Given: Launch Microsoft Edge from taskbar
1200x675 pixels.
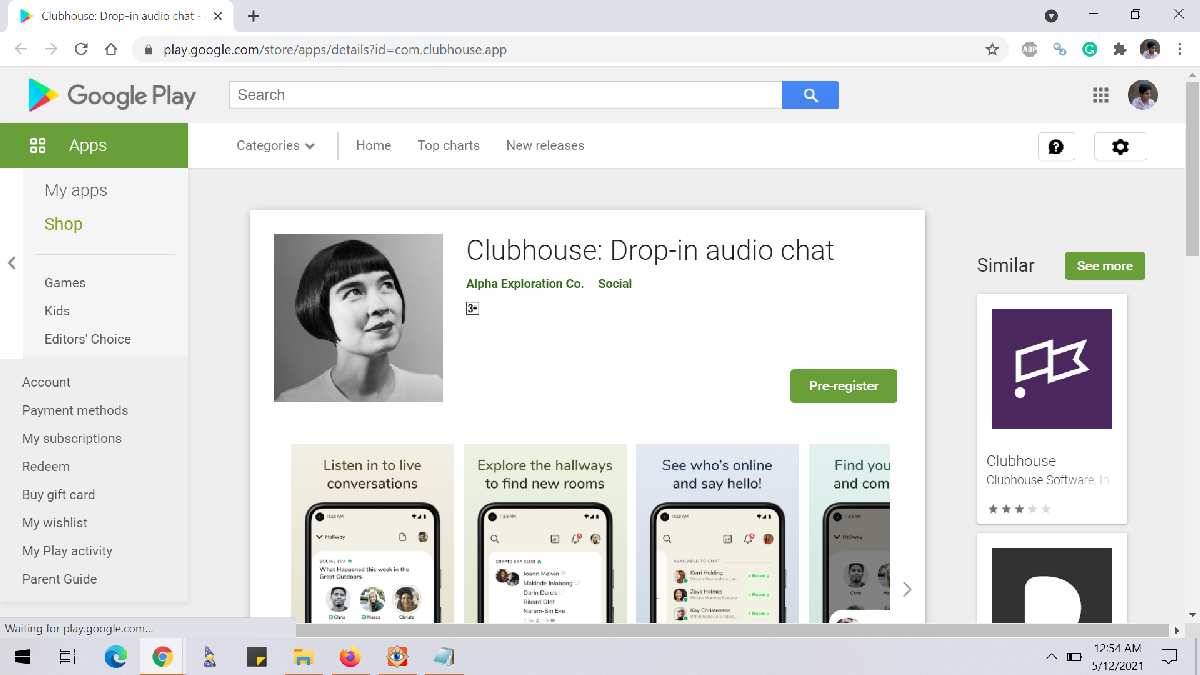Looking at the screenshot, I should click(x=116, y=657).
